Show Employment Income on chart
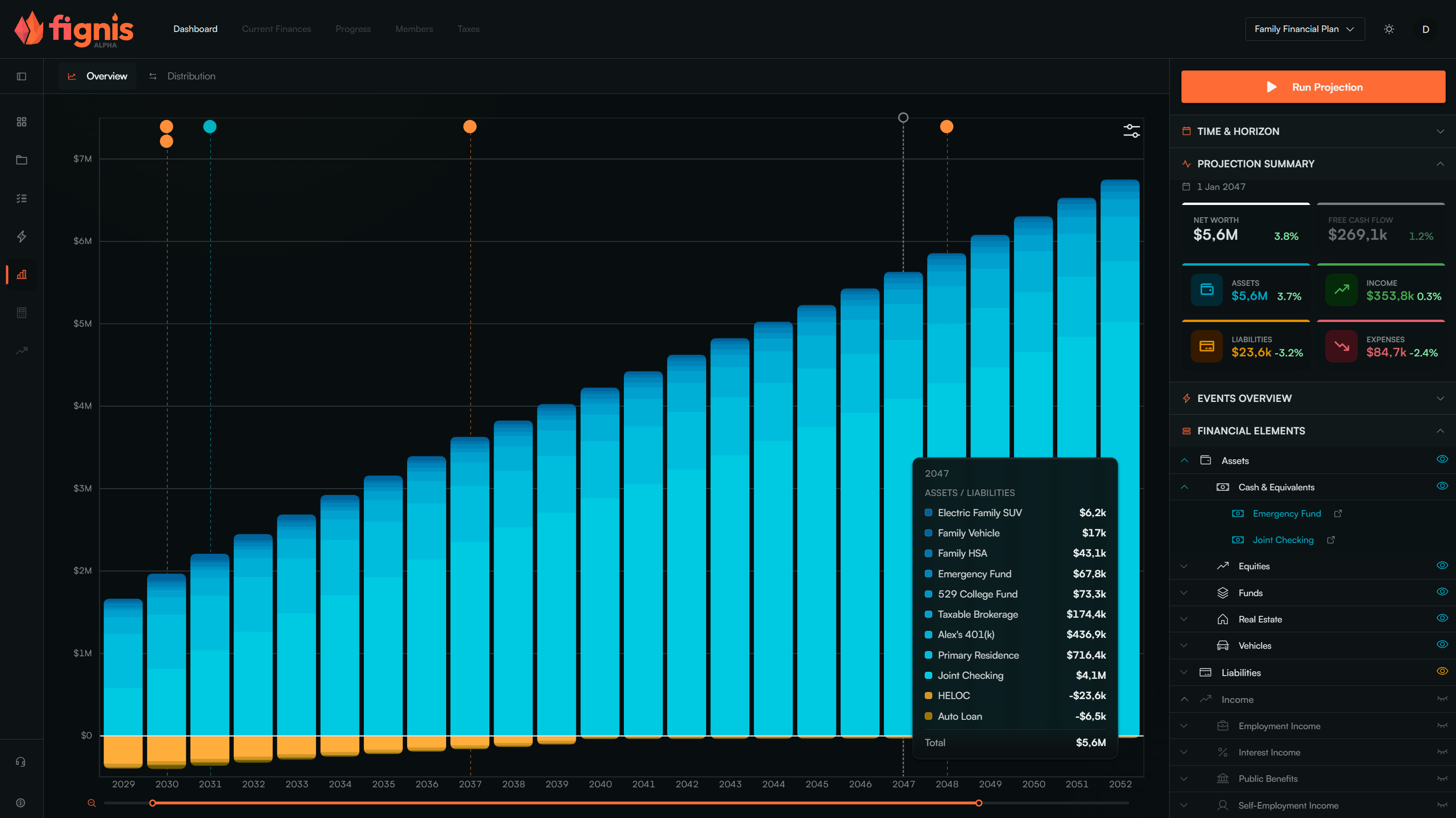 [1442, 725]
